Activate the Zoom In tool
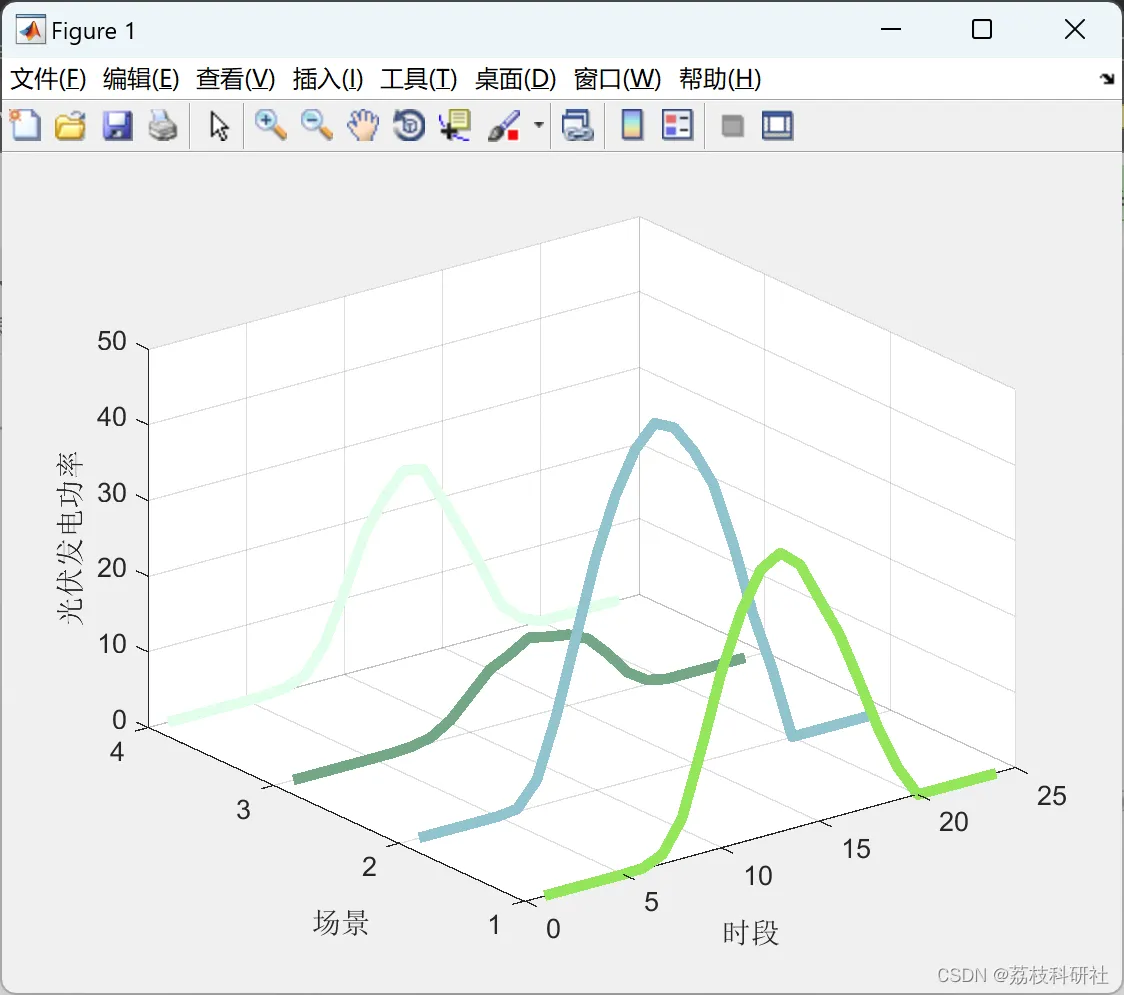Viewport: 1124px width, 995px height. [270, 125]
